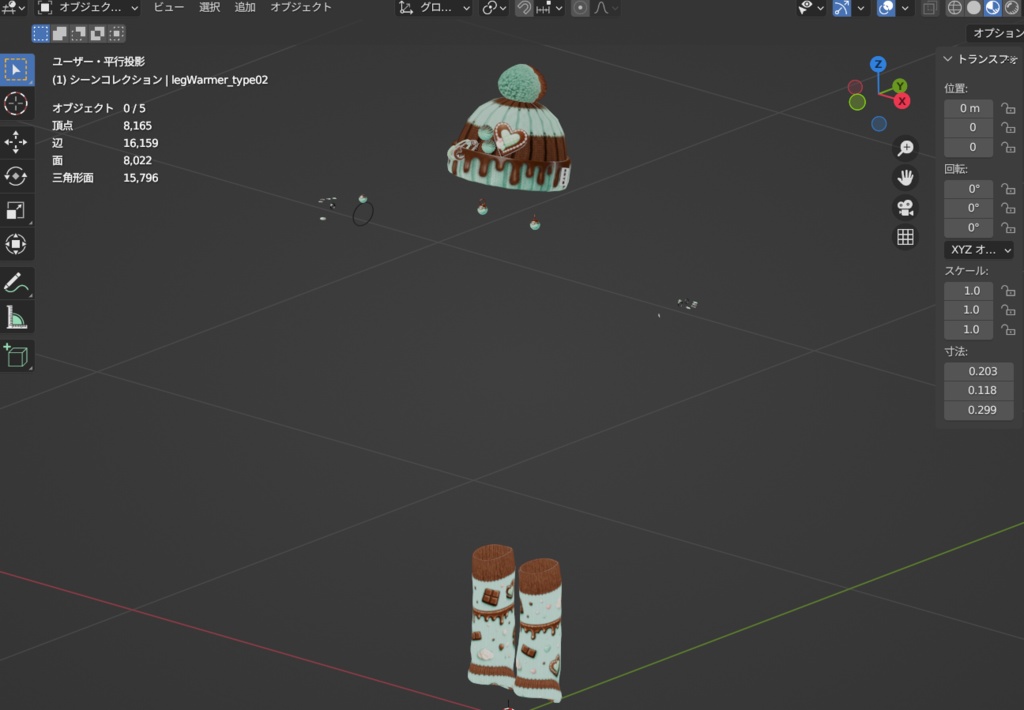Image resolution: width=1024 pixels, height=710 pixels.
Task: Switch perspective/orthographic with grid icon
Action: point(905,237)
